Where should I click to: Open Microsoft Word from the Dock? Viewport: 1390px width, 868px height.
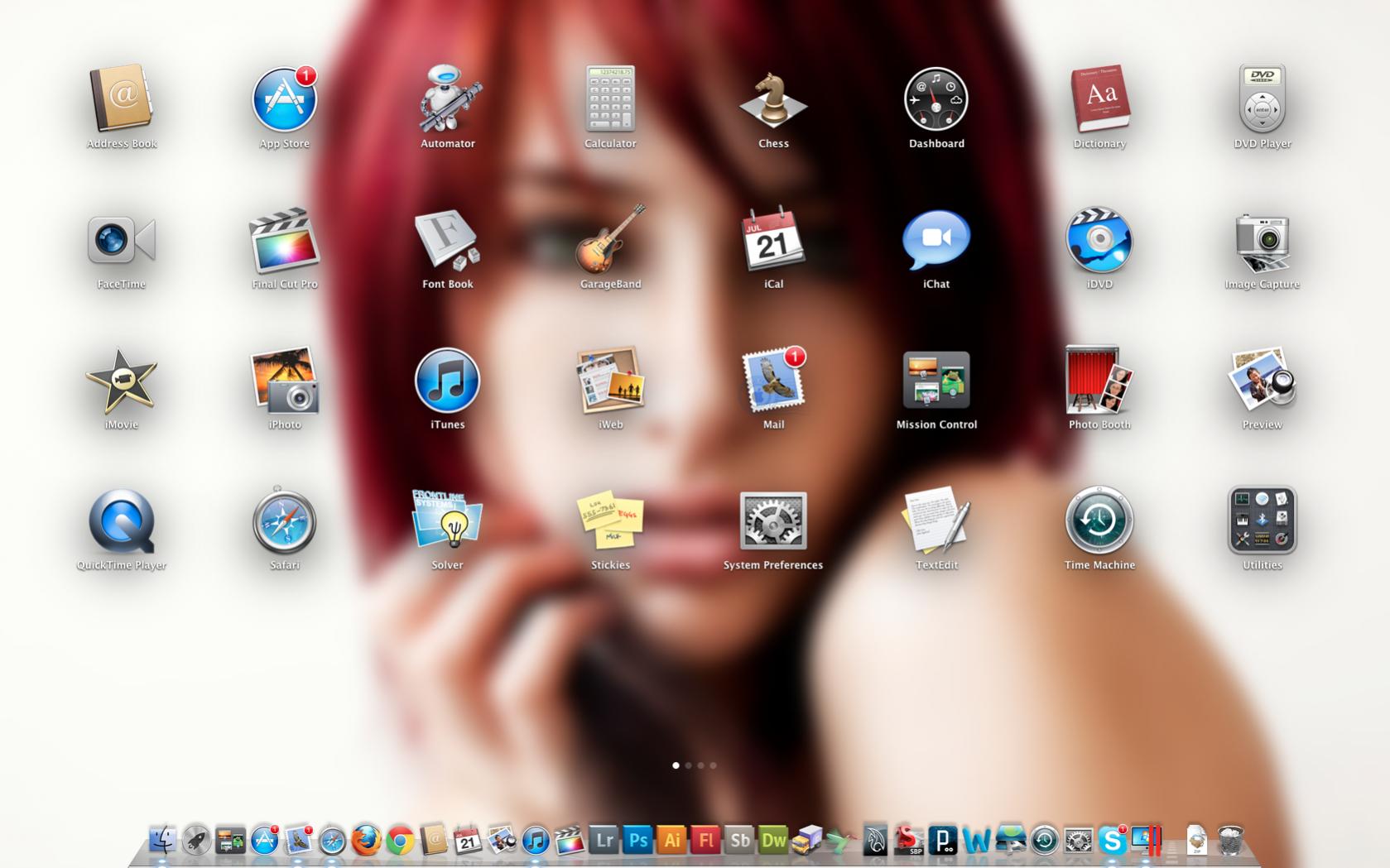click(x=977, y=840)
